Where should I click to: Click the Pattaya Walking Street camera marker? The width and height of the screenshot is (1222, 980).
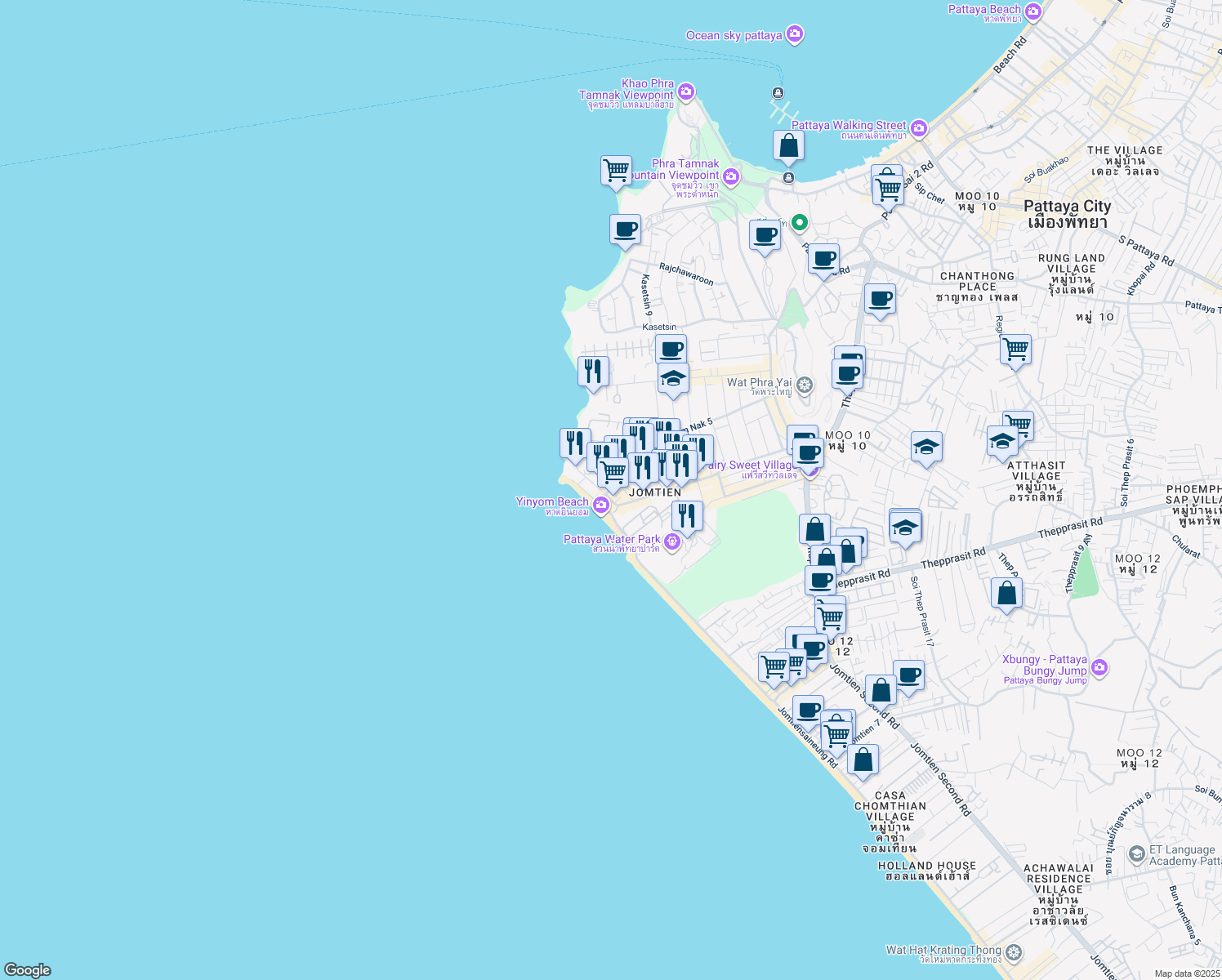click(918, 128)
